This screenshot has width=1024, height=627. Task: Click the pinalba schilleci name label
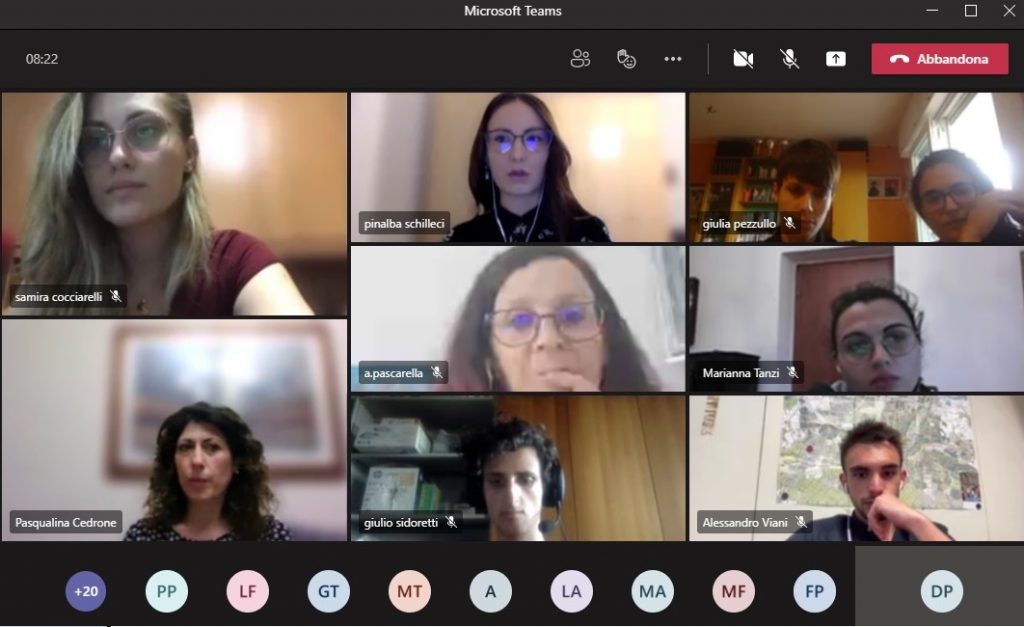(404, 223)
